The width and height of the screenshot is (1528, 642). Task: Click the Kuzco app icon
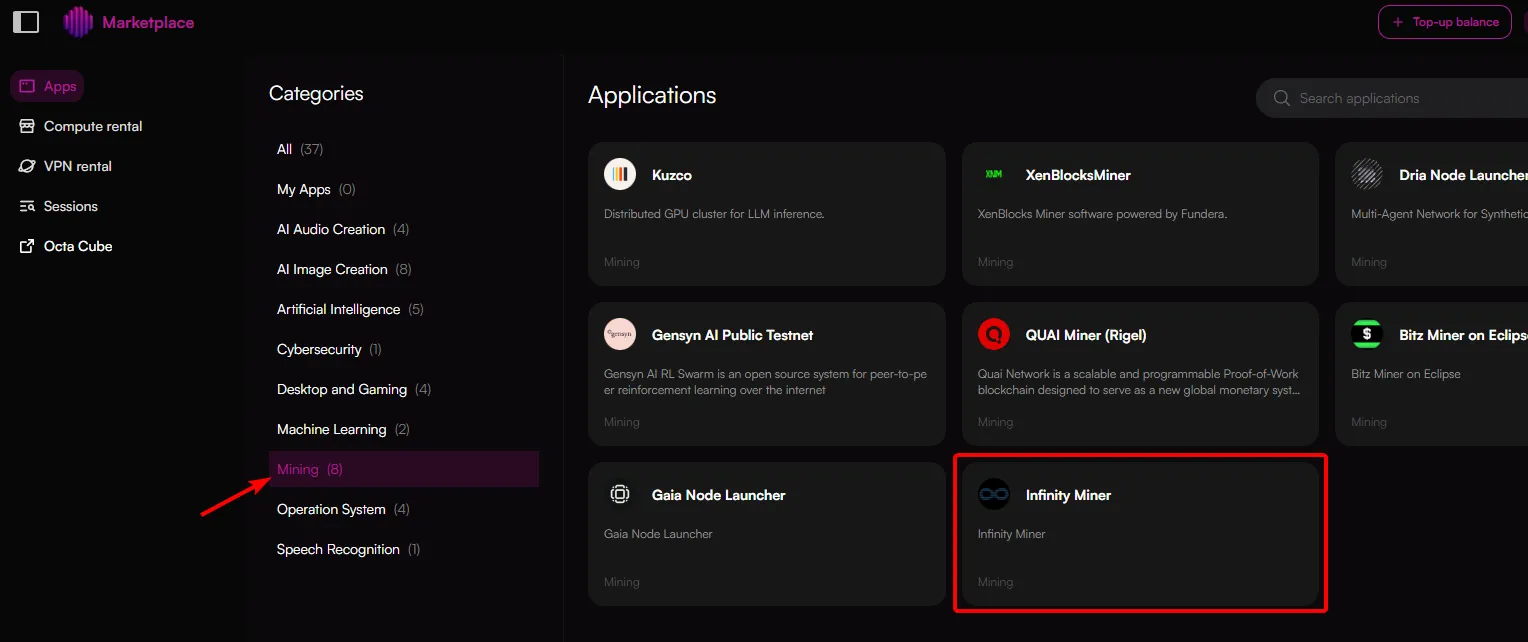[620, 174]
